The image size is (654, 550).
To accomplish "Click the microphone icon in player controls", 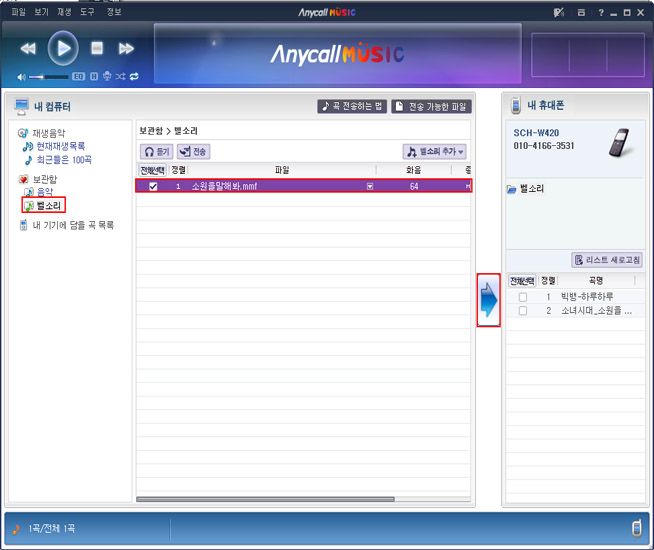I will 107,76.
